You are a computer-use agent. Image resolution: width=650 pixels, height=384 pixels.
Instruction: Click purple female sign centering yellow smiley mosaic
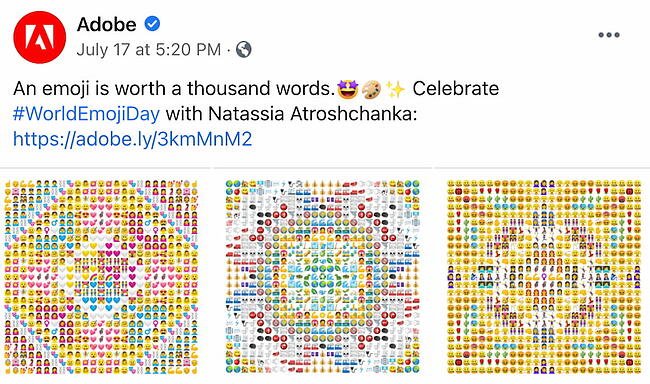point(544,277)
